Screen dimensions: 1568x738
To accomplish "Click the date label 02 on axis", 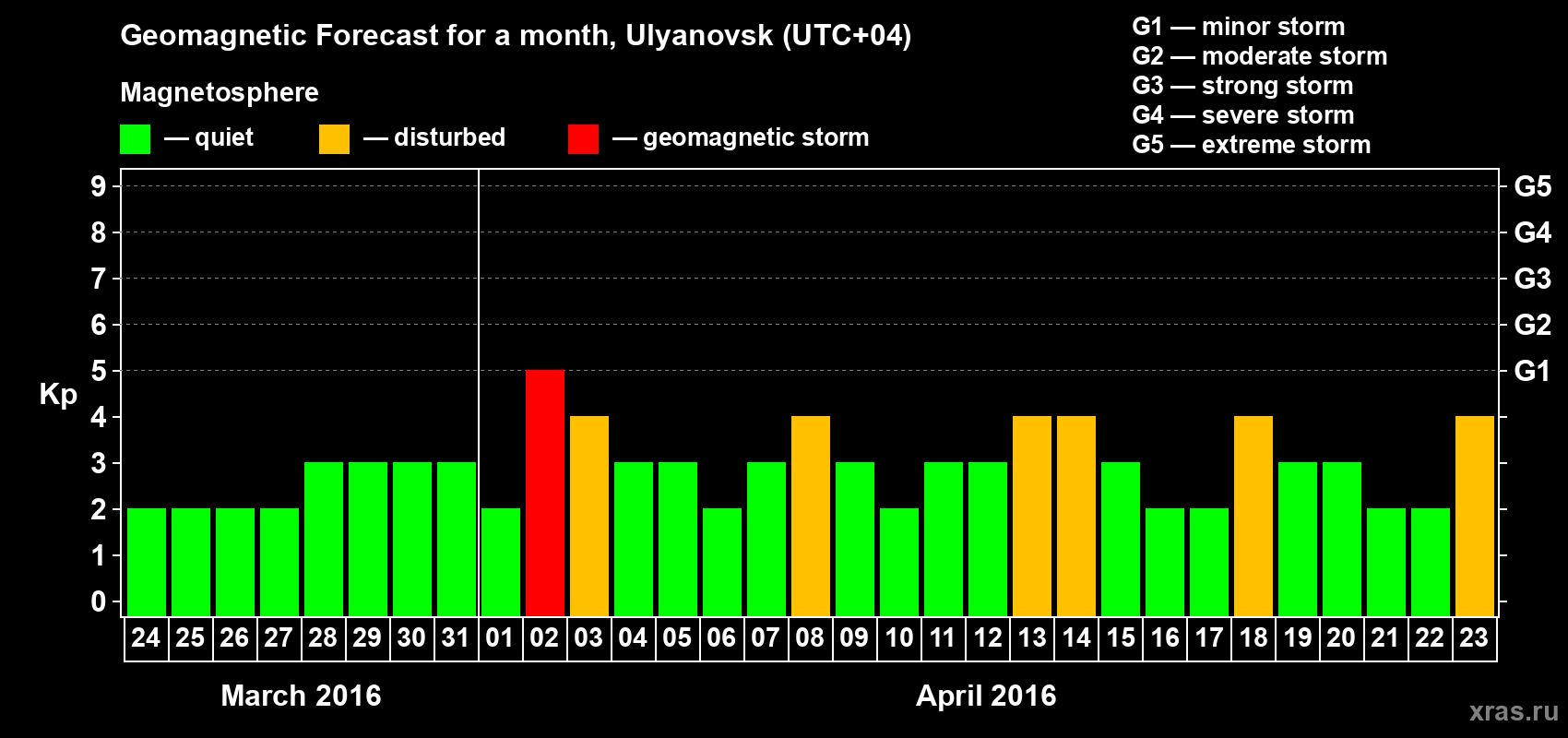I will (x=544, y=637).
